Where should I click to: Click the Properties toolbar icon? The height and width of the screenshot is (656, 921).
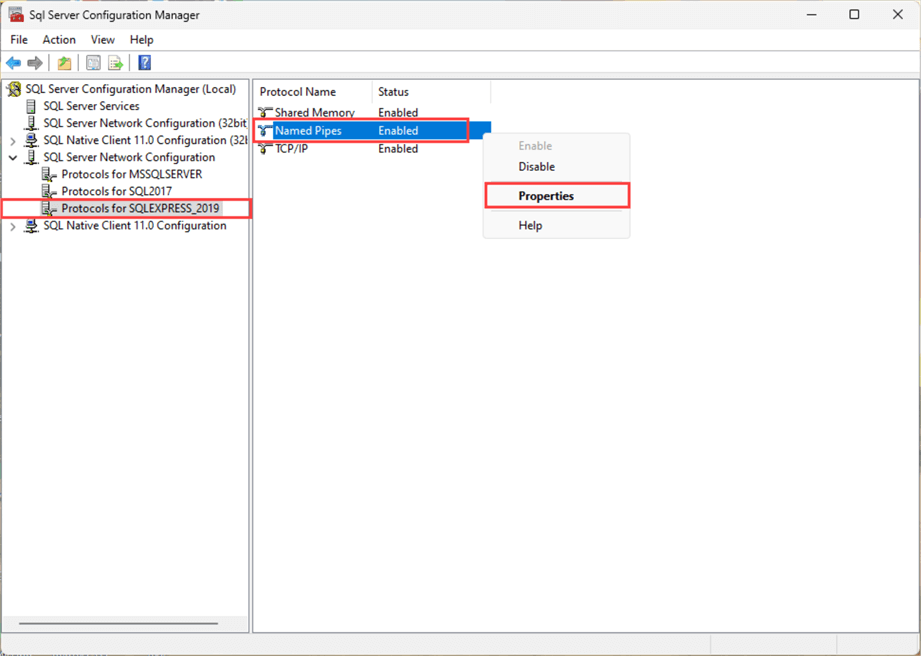pos(93,63)
